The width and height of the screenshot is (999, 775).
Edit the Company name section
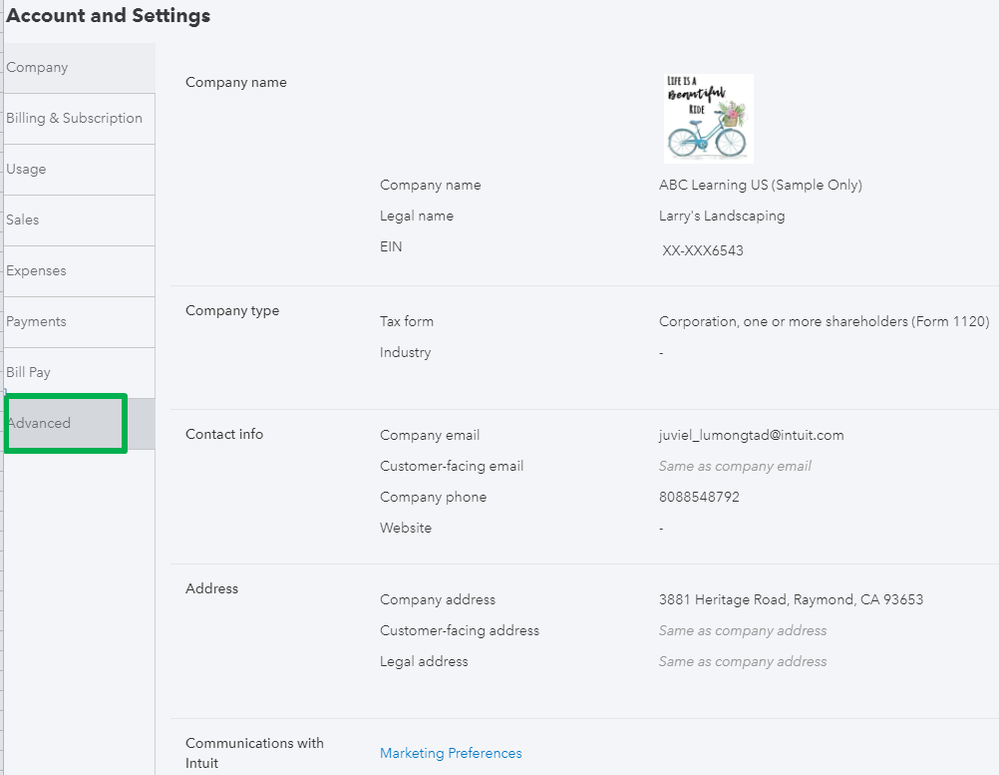[x=236, y=82]
